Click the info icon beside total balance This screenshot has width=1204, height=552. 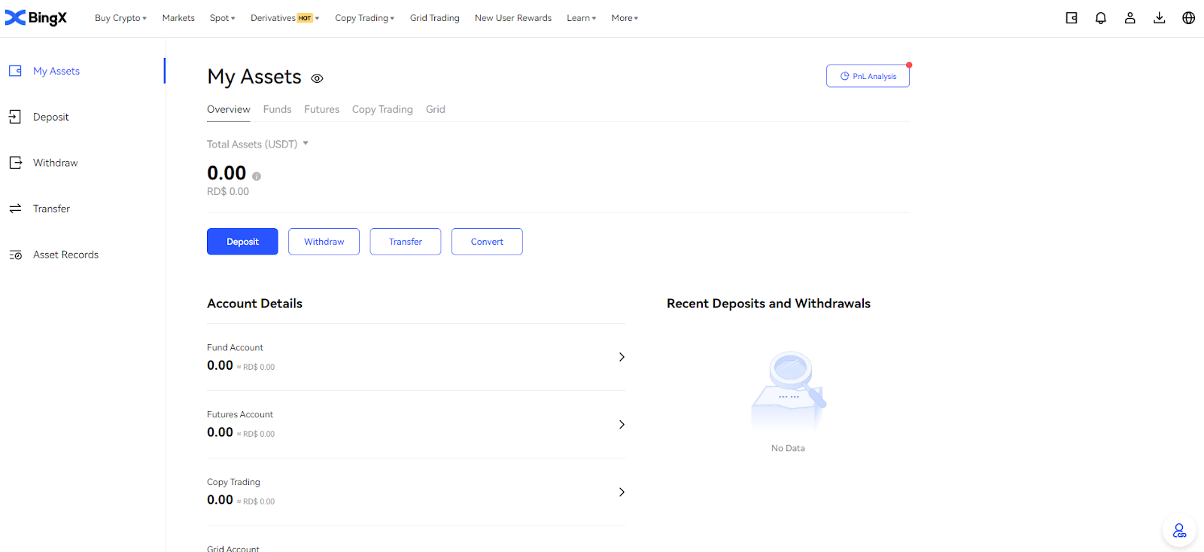pyautogui.click(x=257, y=176)
